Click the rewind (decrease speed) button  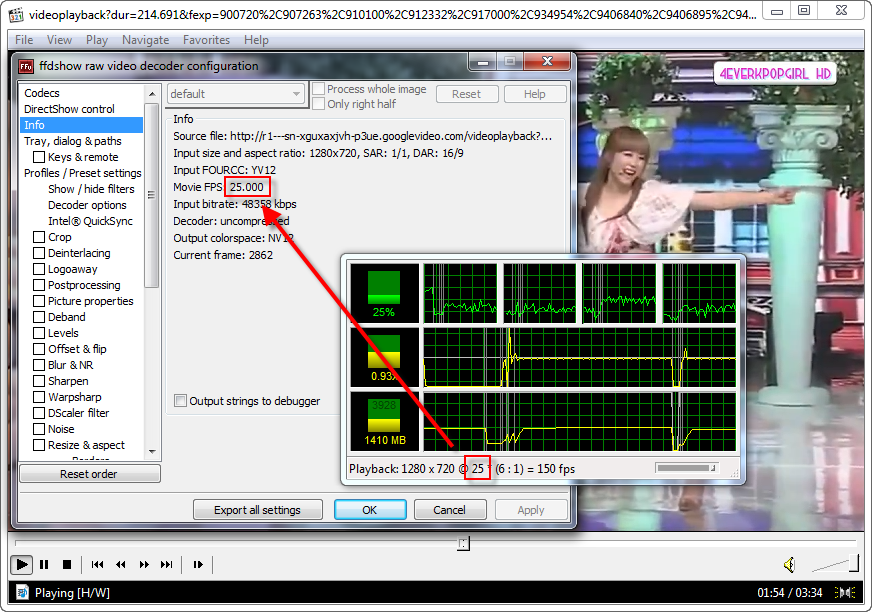click(121, 565)
